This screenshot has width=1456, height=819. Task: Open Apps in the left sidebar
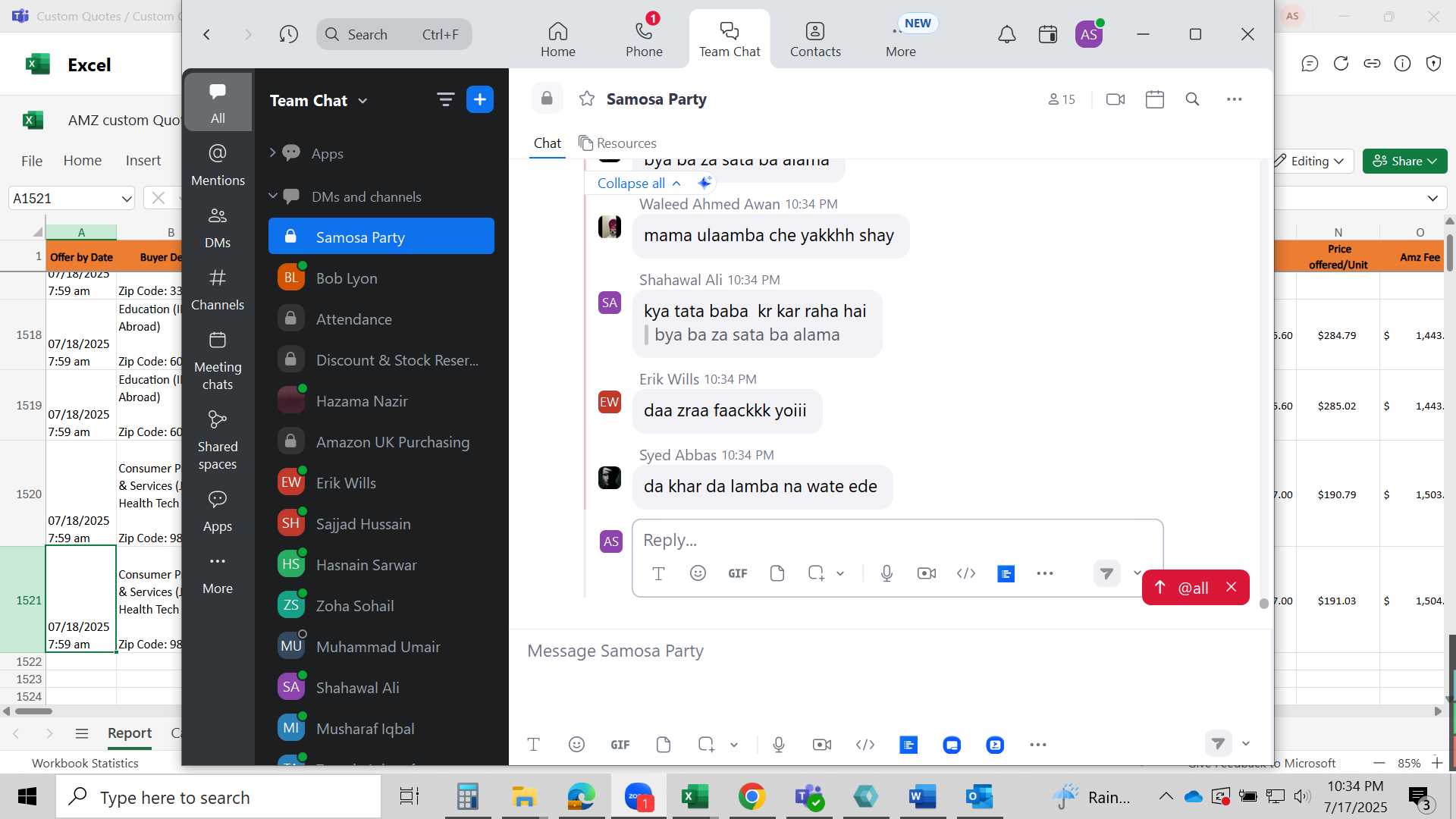click(x=218, y=511)
